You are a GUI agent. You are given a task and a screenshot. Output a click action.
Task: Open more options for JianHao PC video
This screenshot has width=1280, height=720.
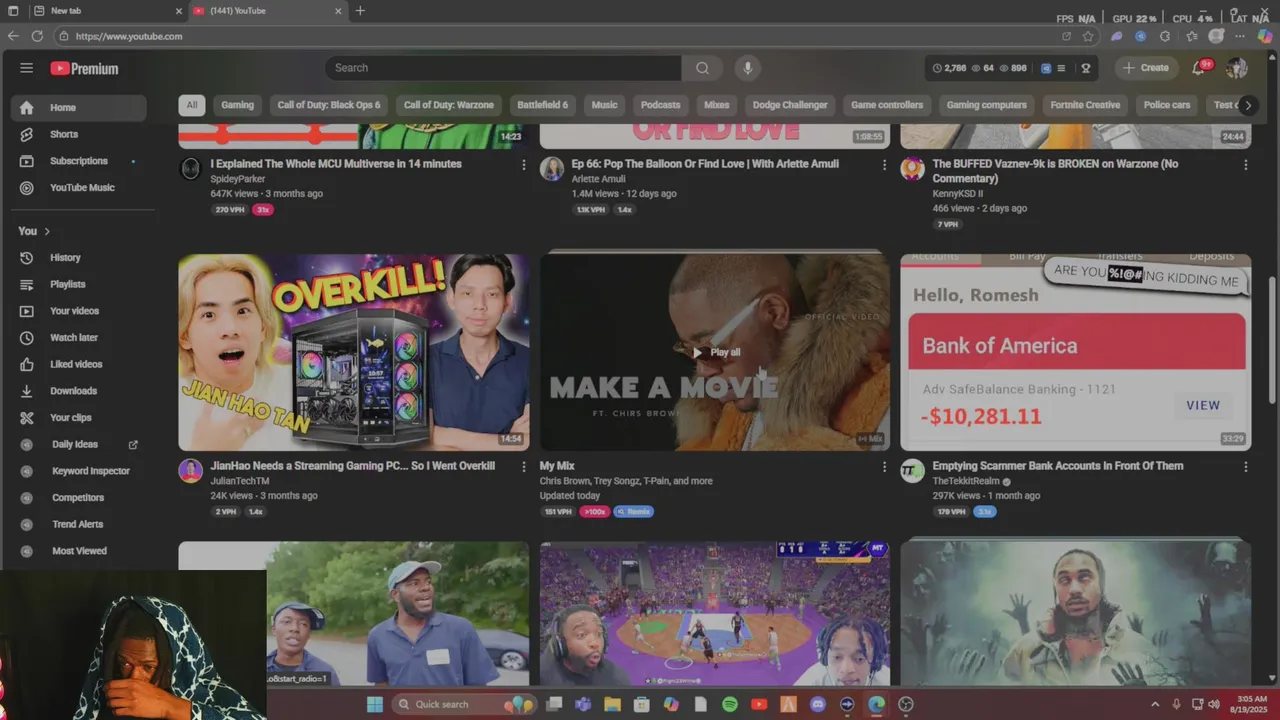coord(523,467)
